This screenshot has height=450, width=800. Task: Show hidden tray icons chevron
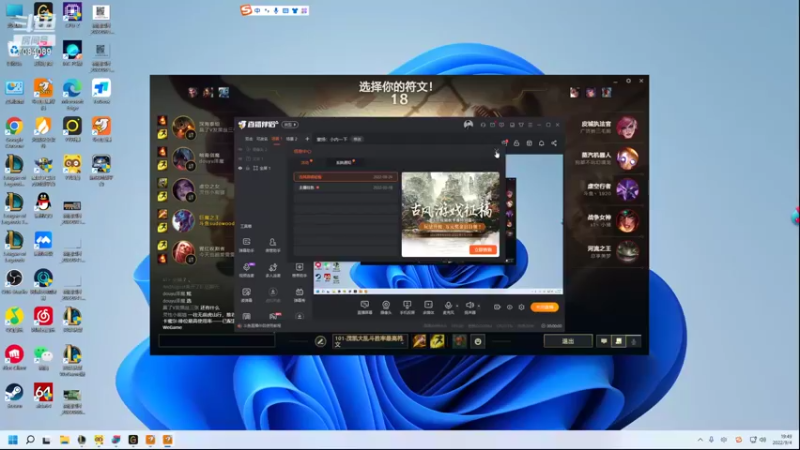[700, 440]
